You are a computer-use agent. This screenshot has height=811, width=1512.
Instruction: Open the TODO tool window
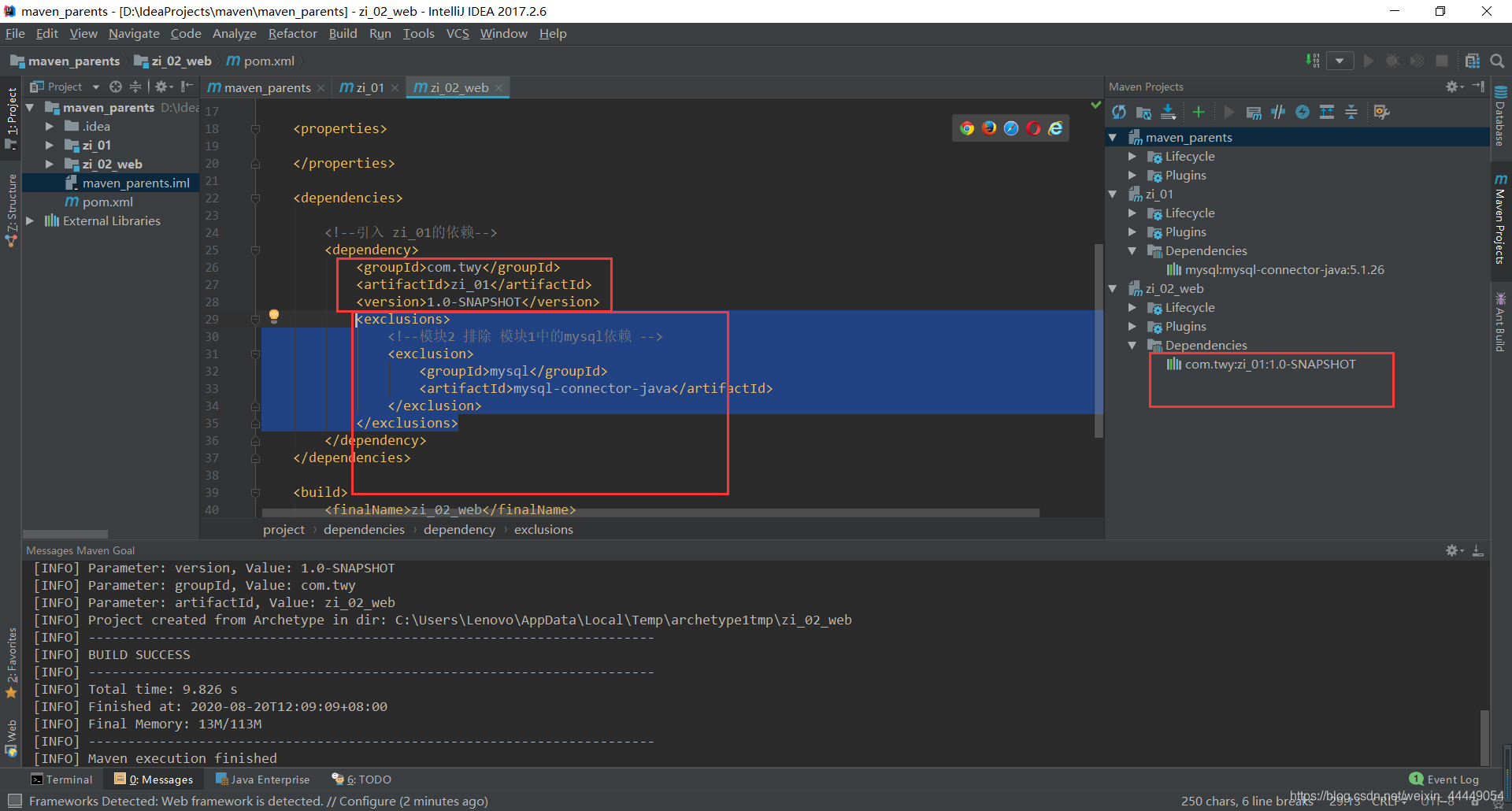361,780
